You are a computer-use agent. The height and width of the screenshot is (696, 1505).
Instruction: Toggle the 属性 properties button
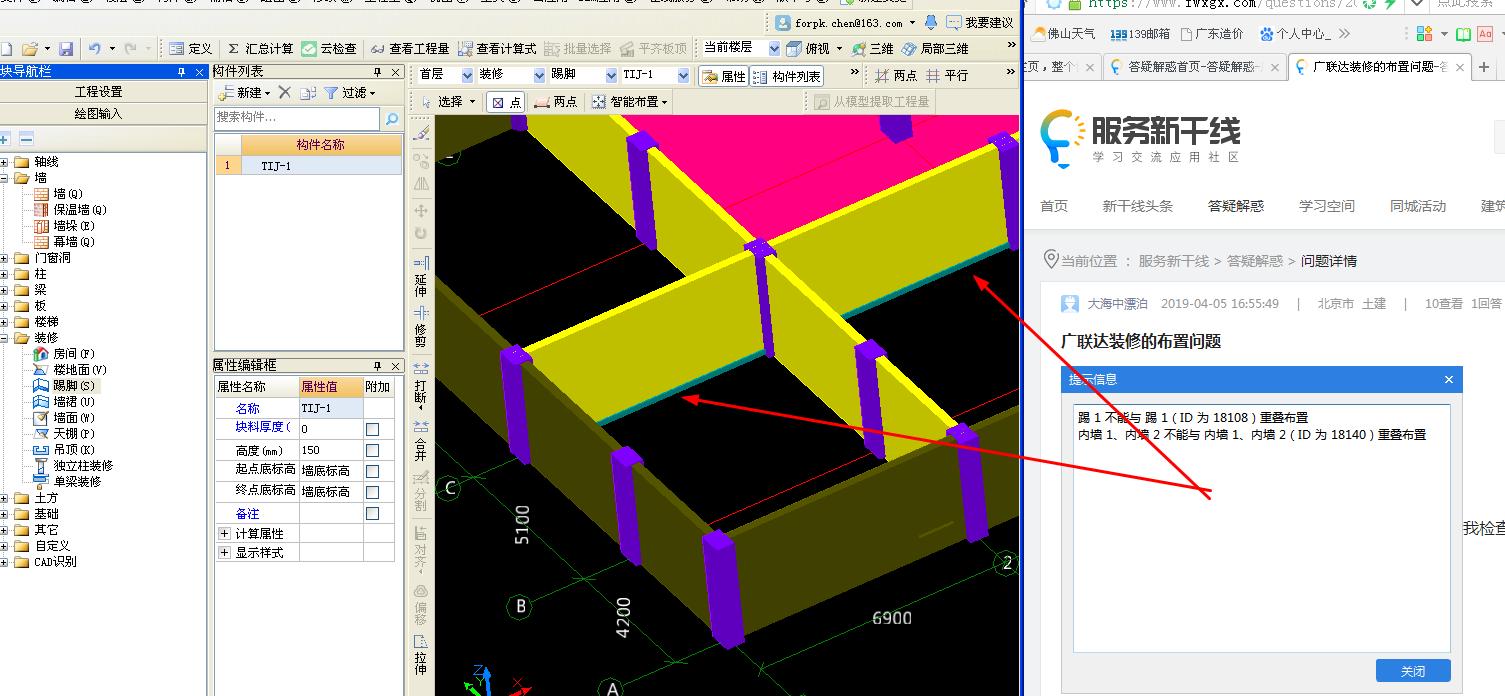pos(723,76)
